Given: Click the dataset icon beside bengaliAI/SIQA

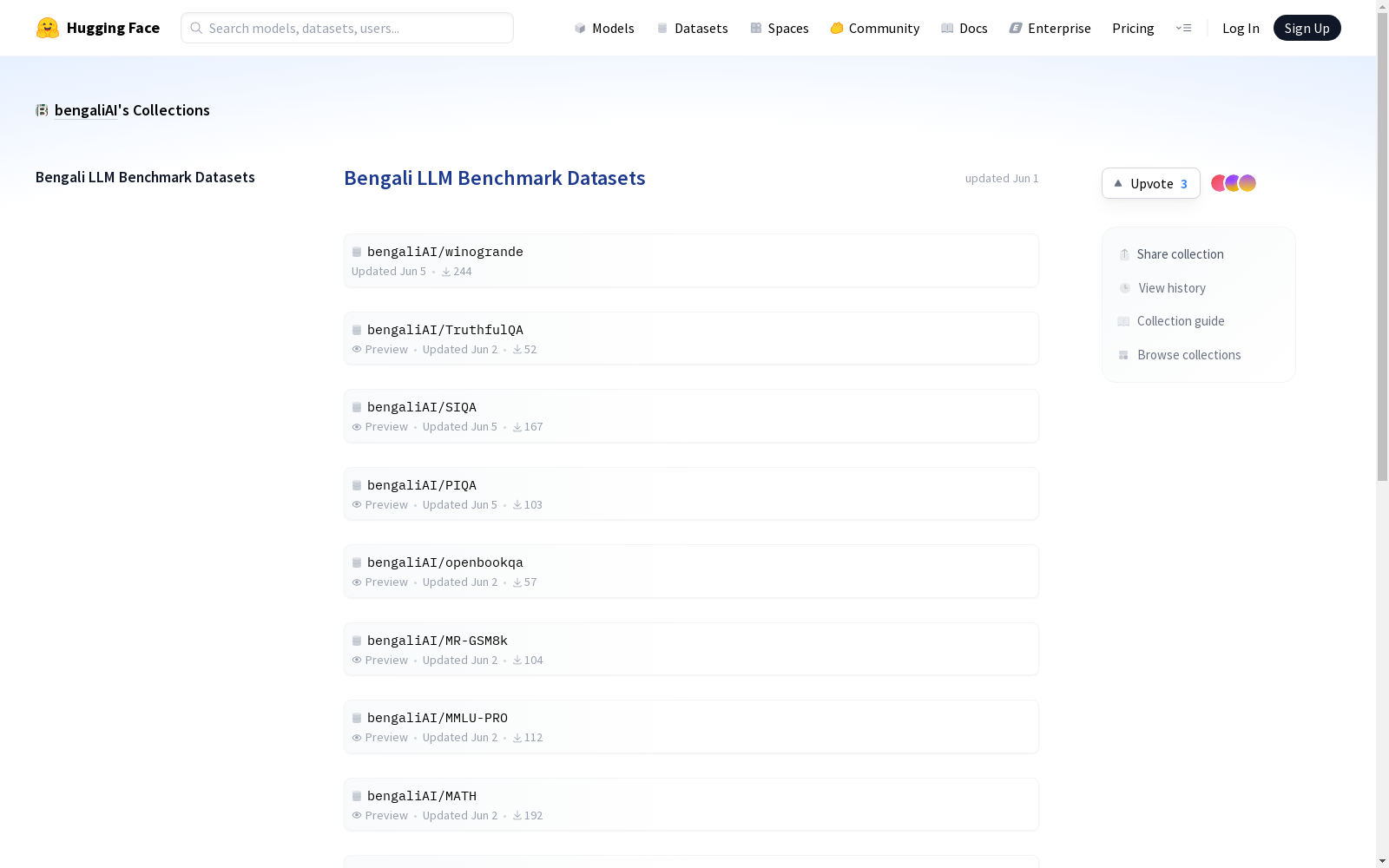Looking at the screenshot, I should pos(357,407).
